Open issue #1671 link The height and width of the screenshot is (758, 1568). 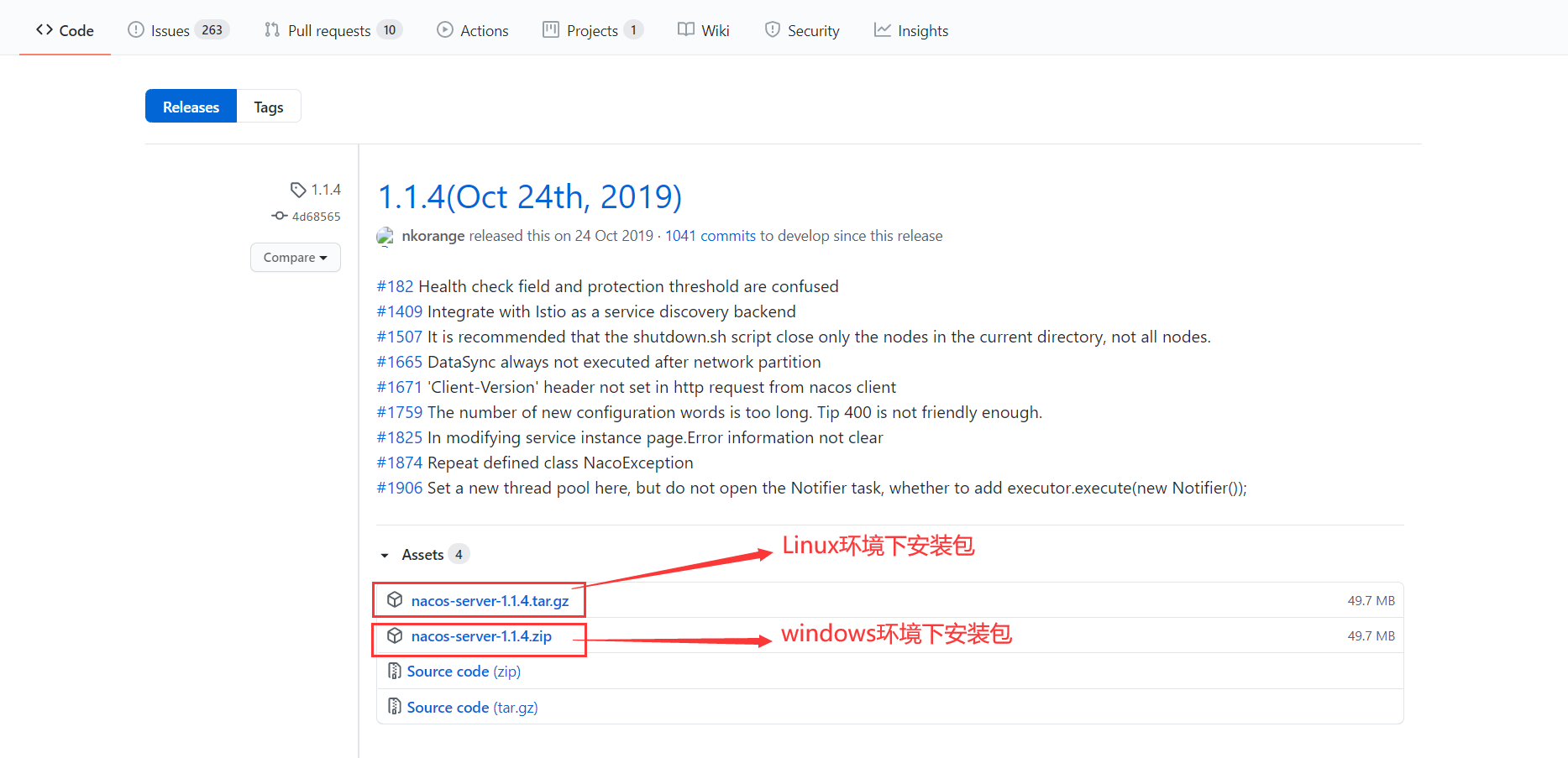point(400,387)
